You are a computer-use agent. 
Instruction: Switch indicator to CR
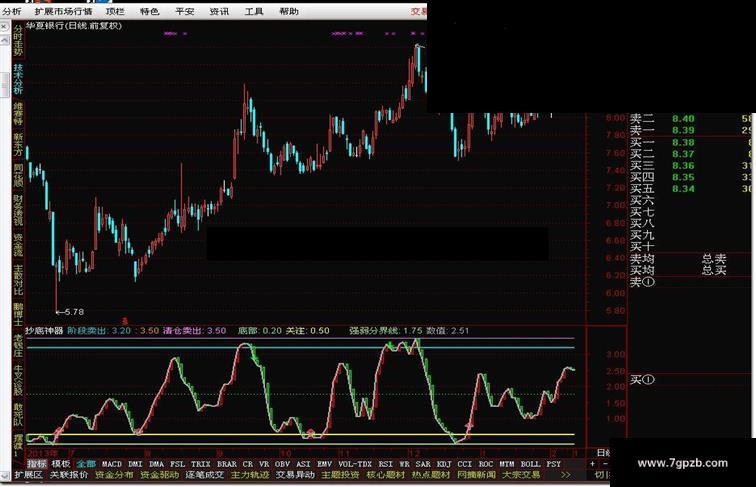(248, 464)
